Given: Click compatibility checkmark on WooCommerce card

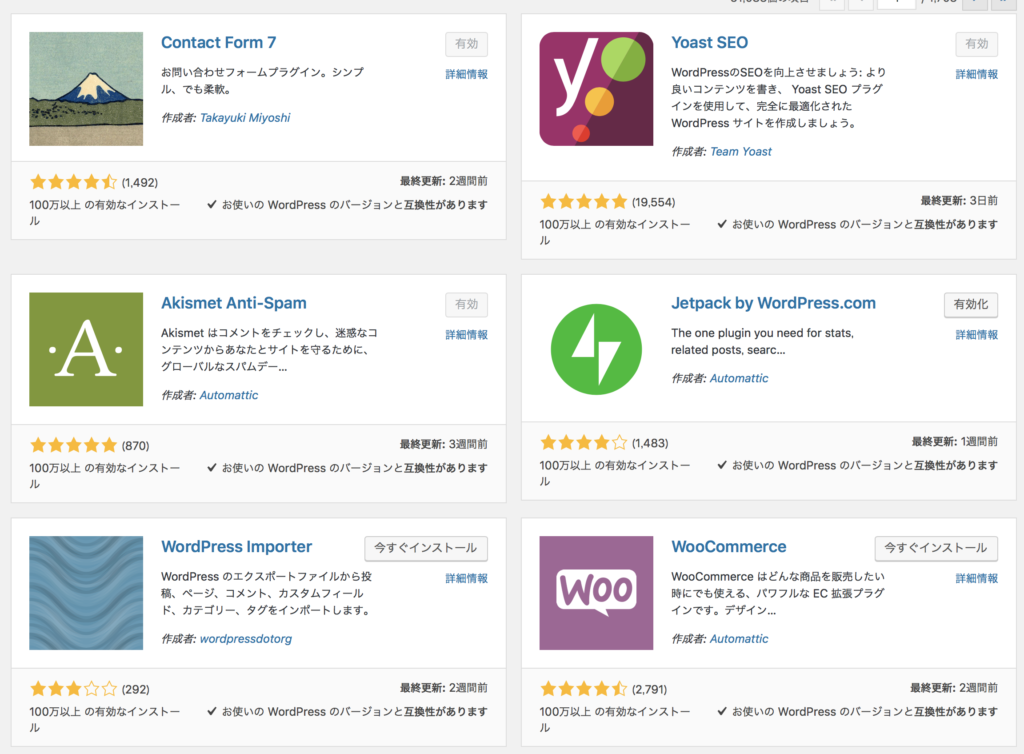Looking at the screenshot, I should click(x=722, y=711).
